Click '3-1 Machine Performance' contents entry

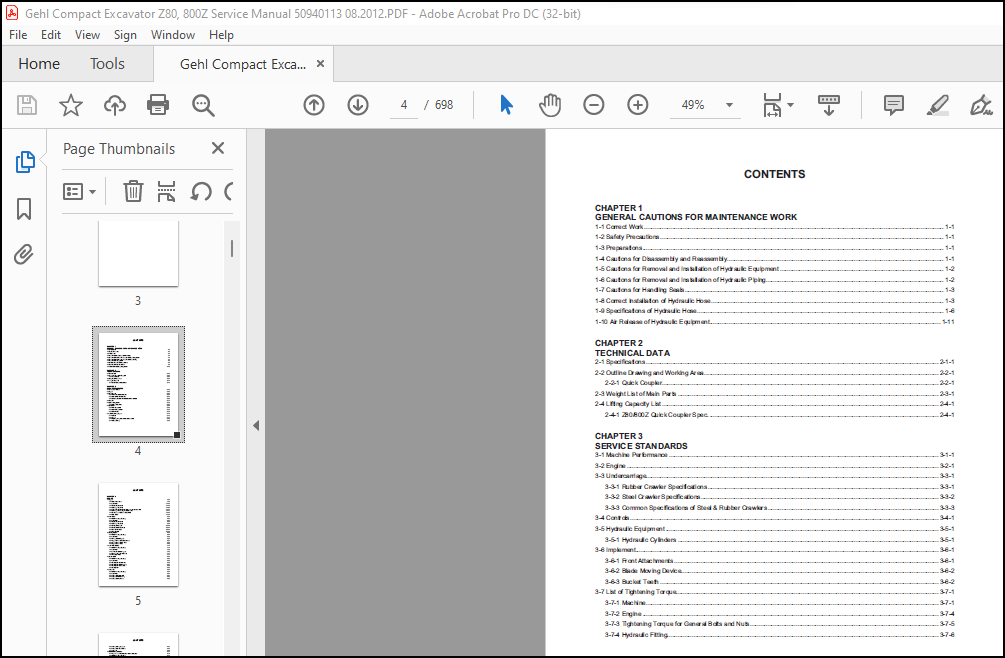click(774, 455)
